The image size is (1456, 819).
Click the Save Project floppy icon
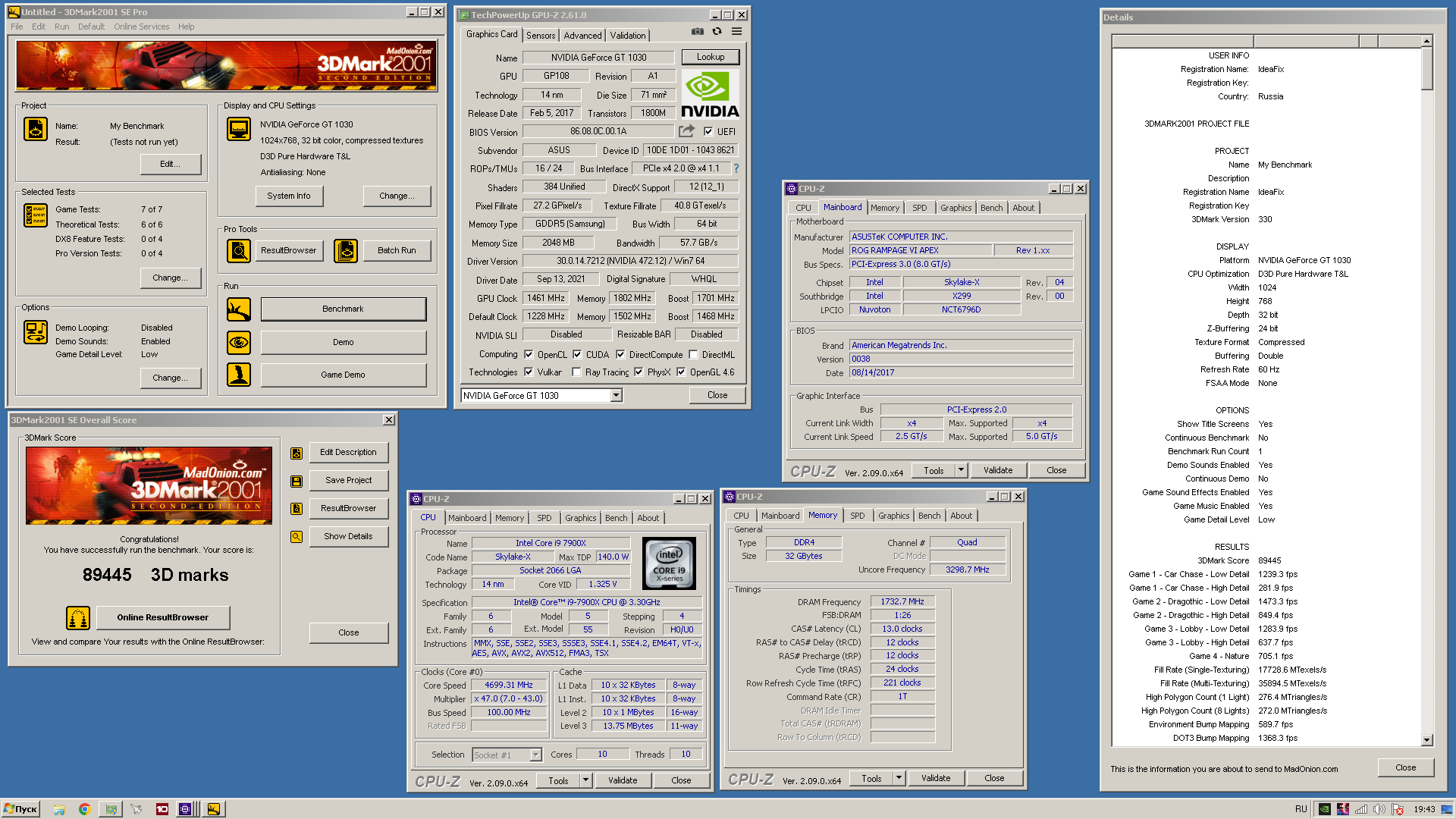click(297, 481)
